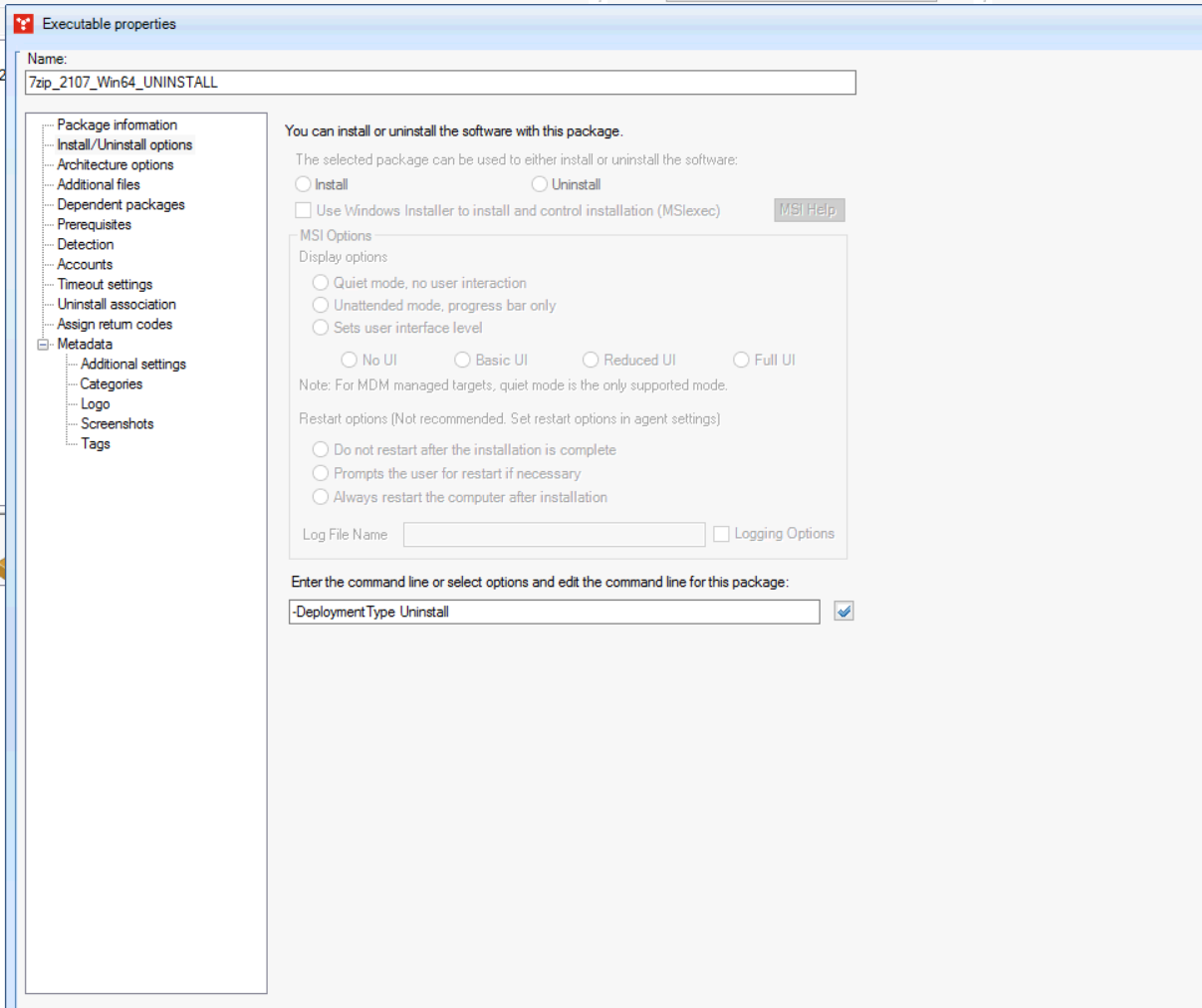This screenshot has height=1008, width=1202.
Task: Select Full UI interface level
Action: (x=741, y=360)
